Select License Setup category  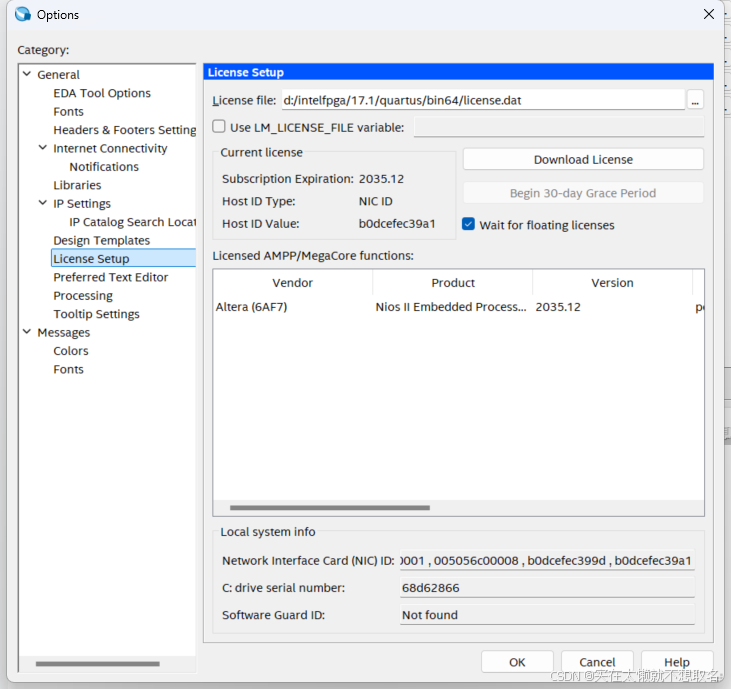(x=123, y=258)
